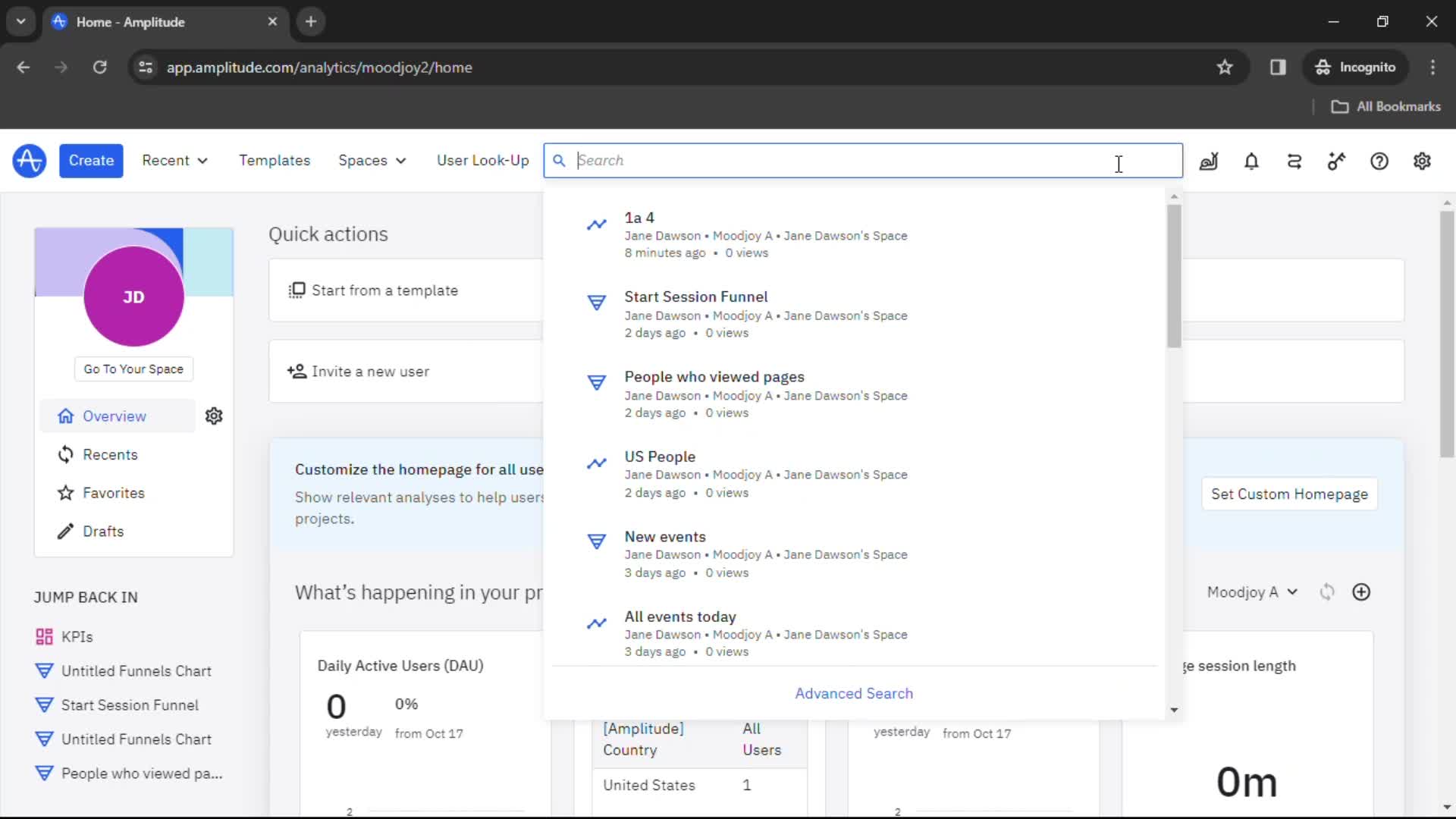The image size is (1456, 819).
Task: Click the JD profile avatar
Action: coord(133,297)
